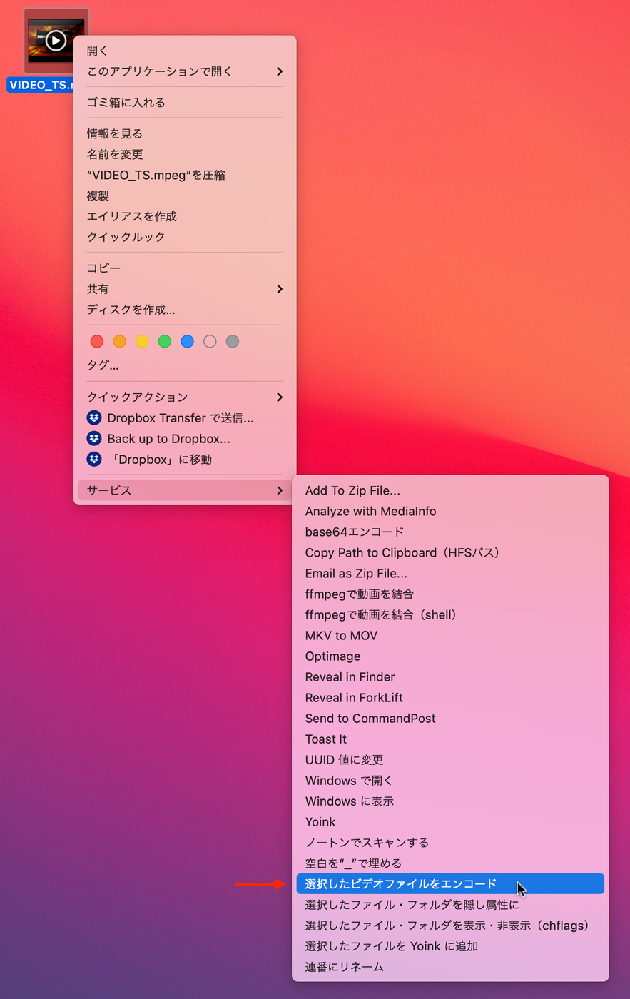Select ゴミ箱に入れる menu item
The image size is (630, 999).
click(x=185, y=102)
